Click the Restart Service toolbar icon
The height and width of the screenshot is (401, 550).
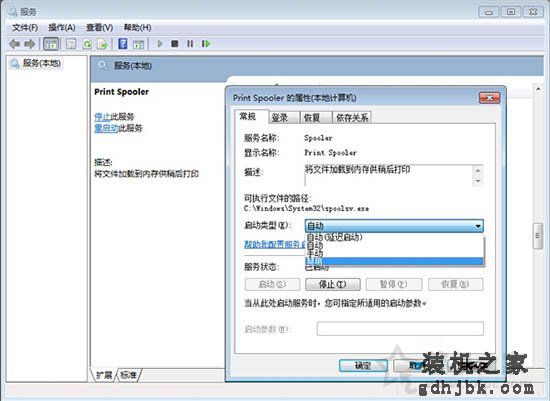point(206,44)
